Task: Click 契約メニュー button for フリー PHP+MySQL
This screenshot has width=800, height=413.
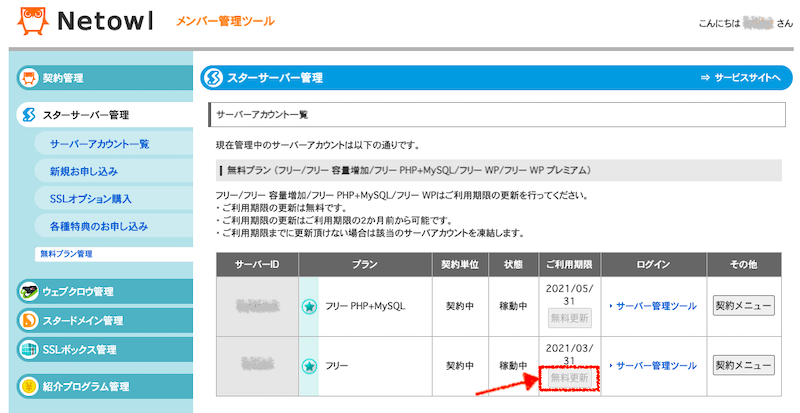Action: [x=743, y=306]
